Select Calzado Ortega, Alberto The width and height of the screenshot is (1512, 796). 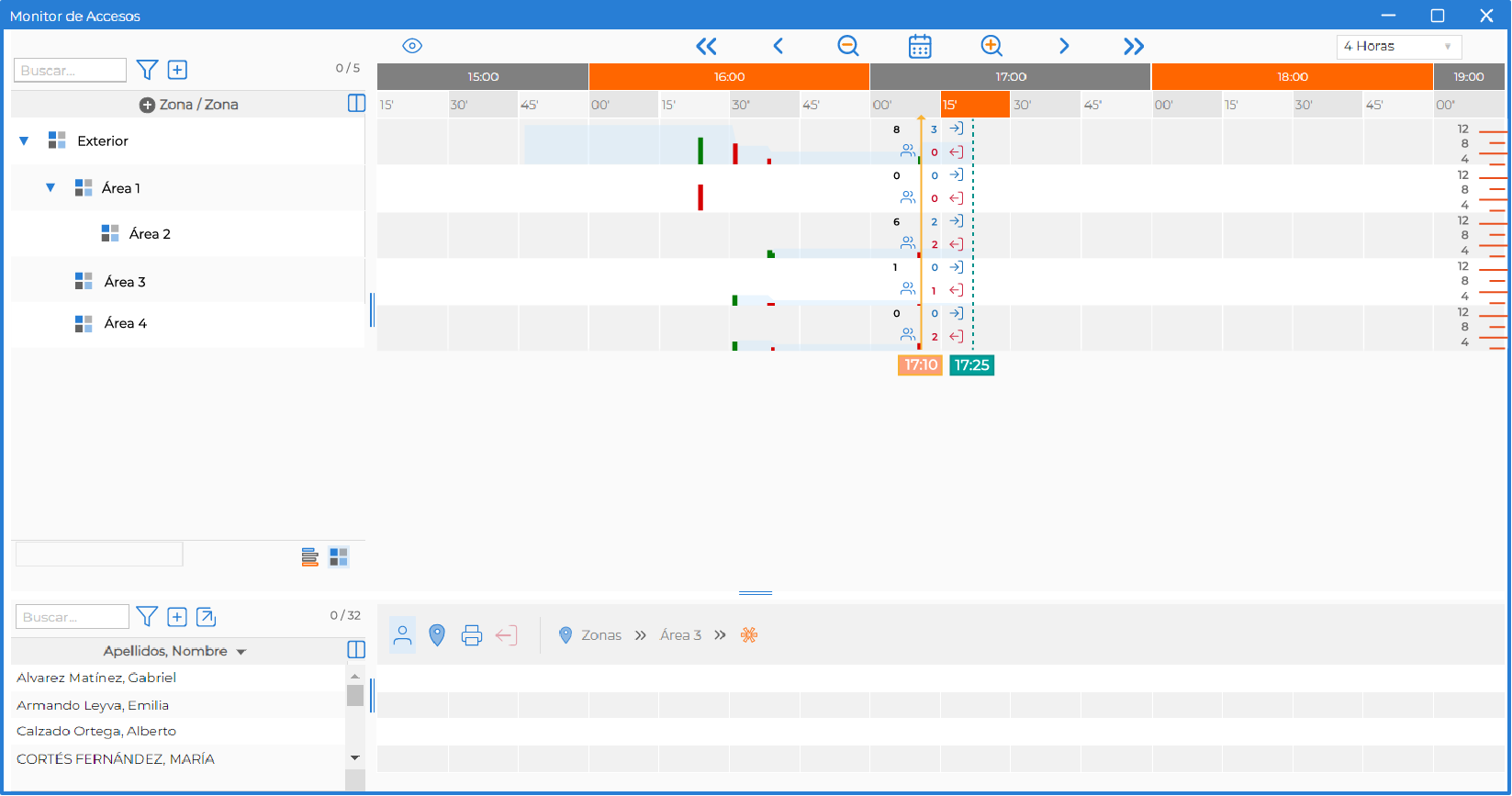pyautogui.click(x=96, y=731)
